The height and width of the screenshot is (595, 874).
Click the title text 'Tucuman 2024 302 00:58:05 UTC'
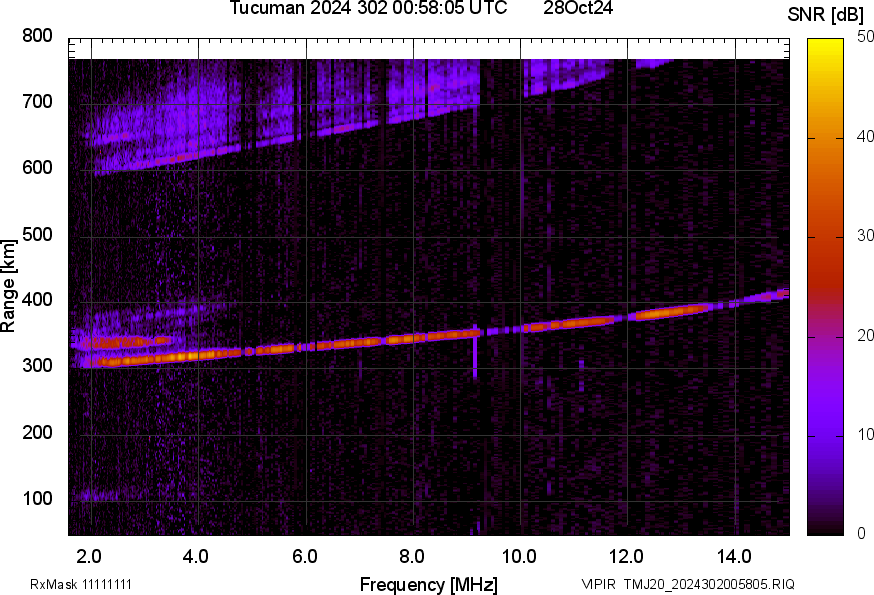point(368,8)
